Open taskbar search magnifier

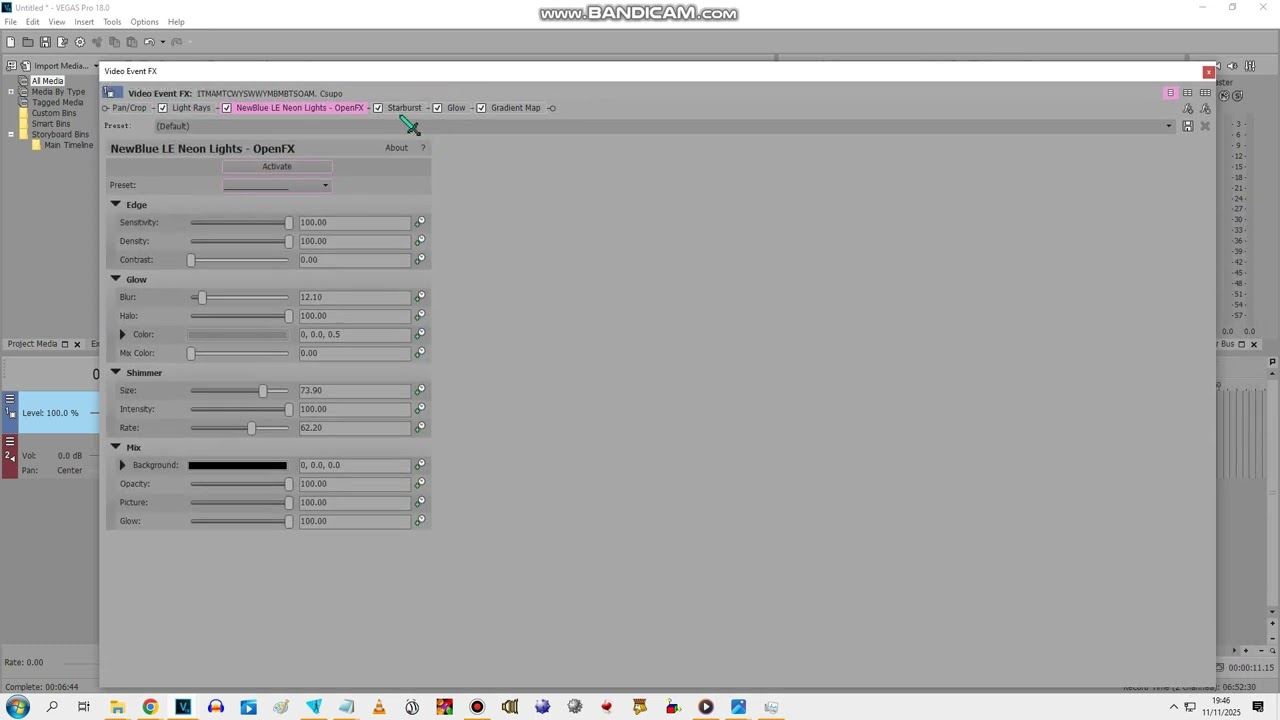click(x=52, y=707)
